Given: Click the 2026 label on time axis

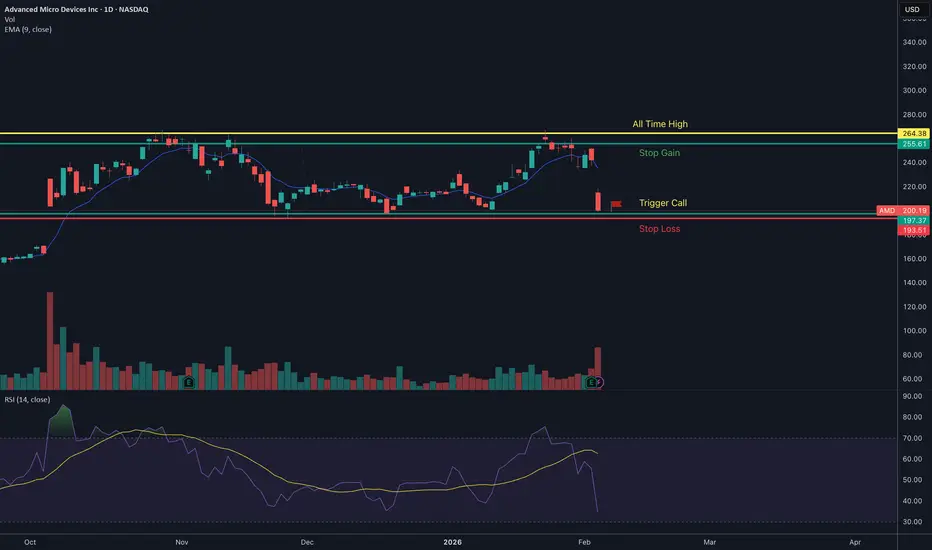Looking at the screenshot, I should [452, 542].
